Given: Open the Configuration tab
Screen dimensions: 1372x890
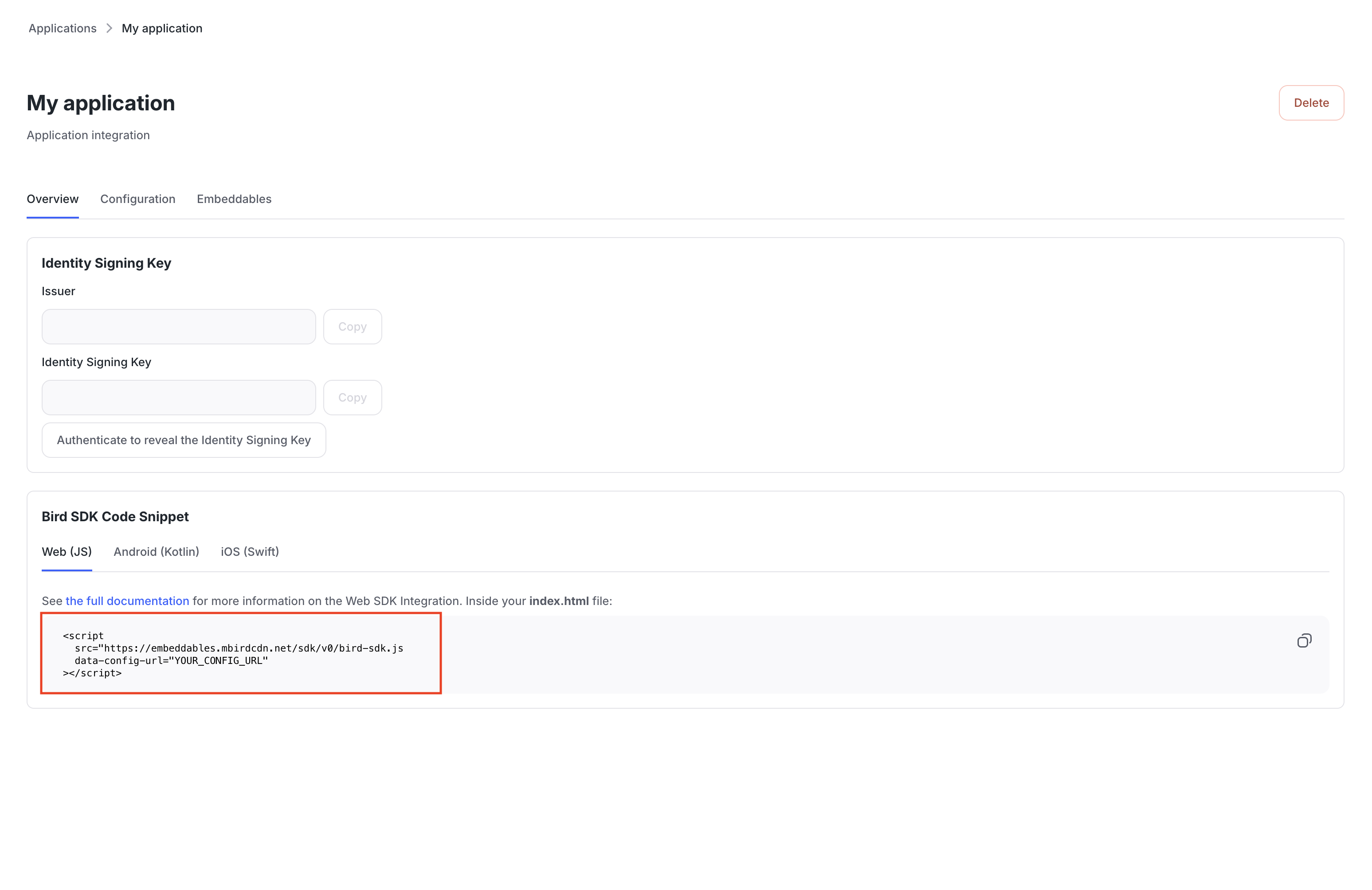Looking at the screenshot, I should (x=137, y=199).
